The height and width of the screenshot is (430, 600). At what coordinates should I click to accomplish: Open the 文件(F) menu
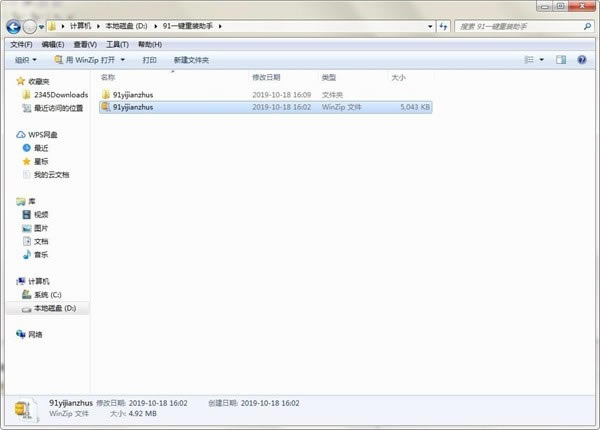pos(21,45)
